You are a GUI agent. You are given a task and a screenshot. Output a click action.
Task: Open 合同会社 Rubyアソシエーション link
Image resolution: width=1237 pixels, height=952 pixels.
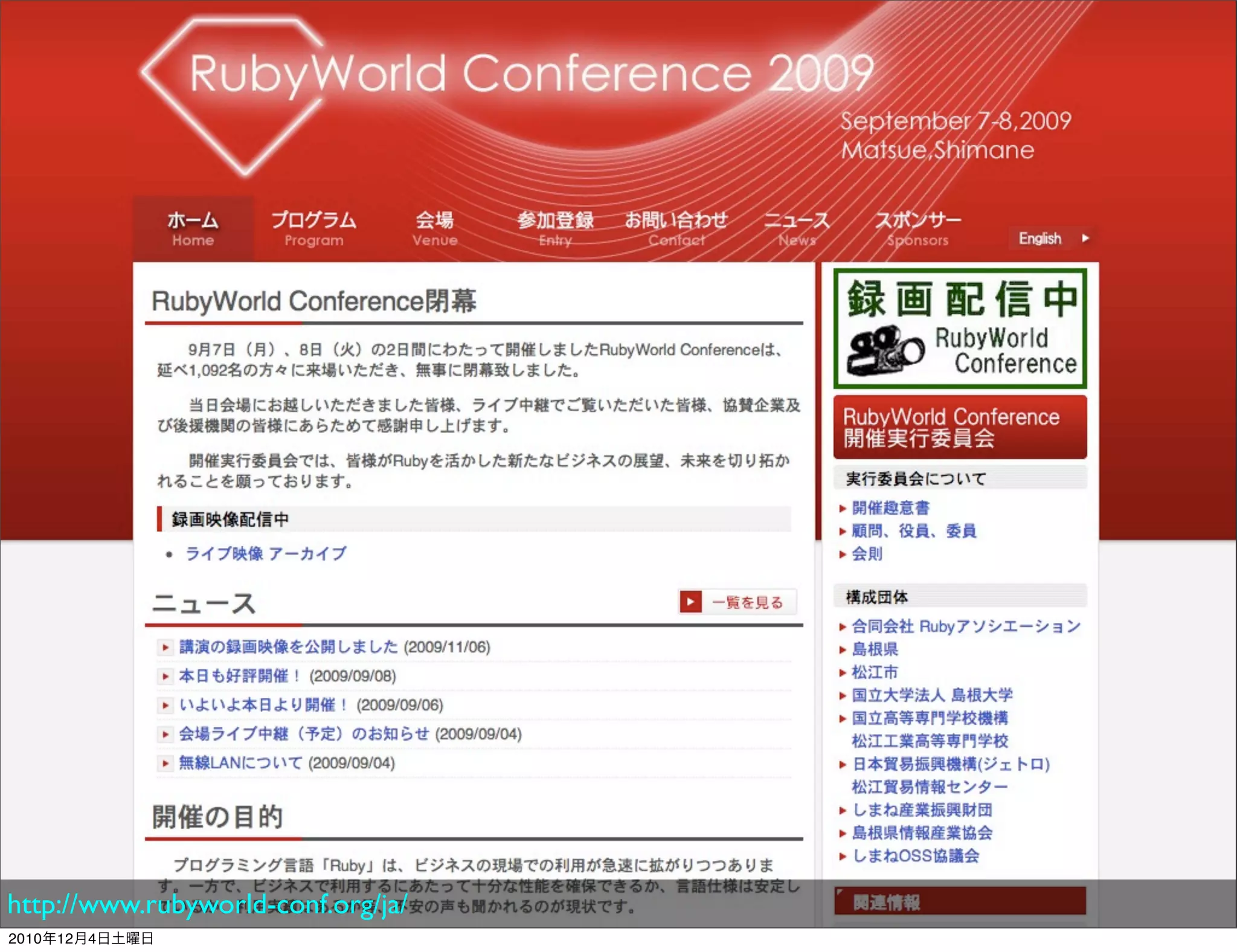[966, 626]
